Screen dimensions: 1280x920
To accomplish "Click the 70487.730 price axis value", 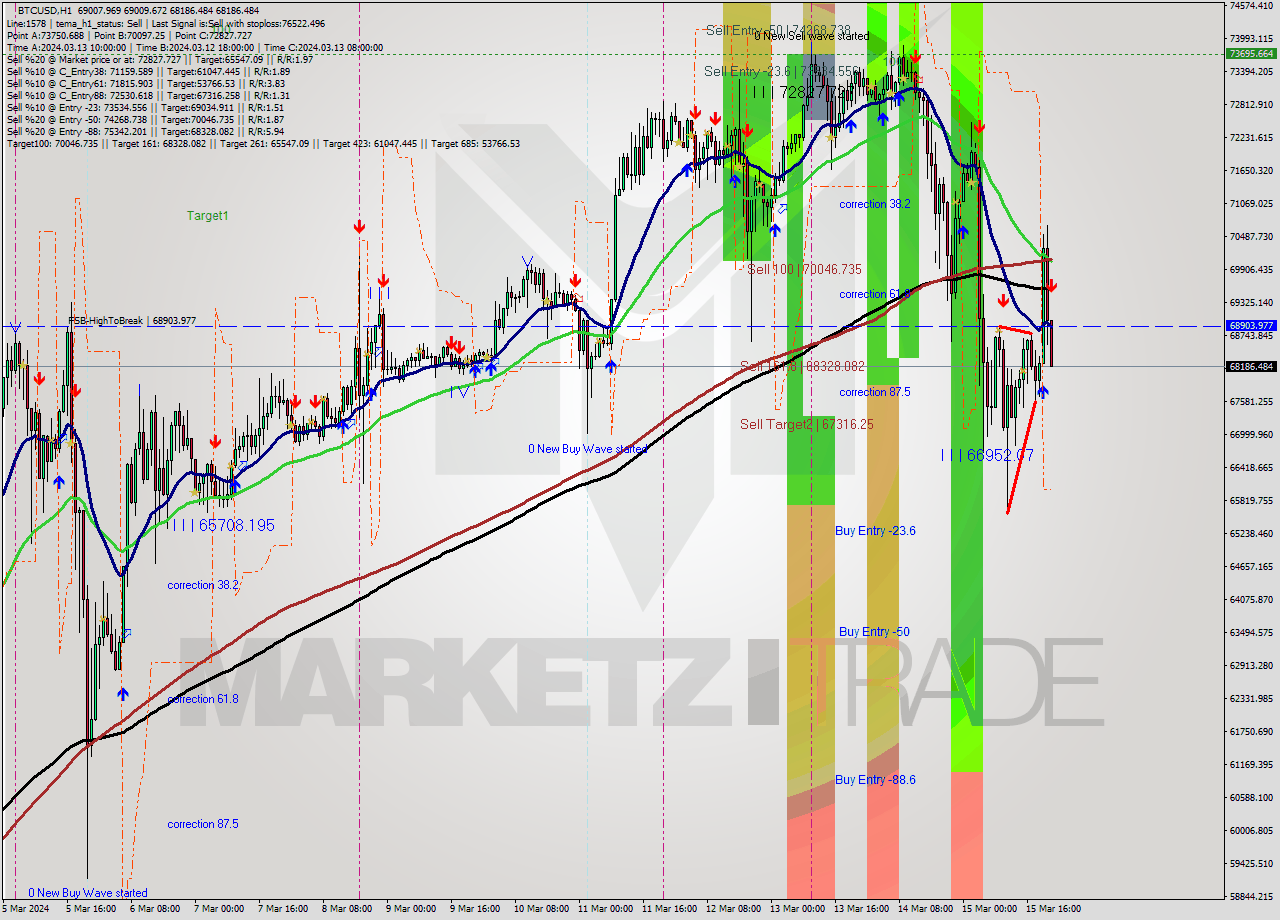I will tap(1251, 236).
